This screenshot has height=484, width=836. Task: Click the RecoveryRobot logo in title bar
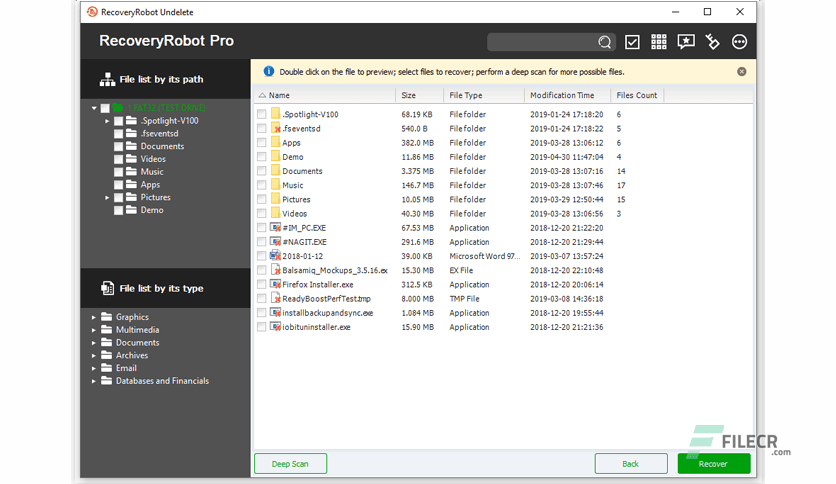tap(92, 12)
